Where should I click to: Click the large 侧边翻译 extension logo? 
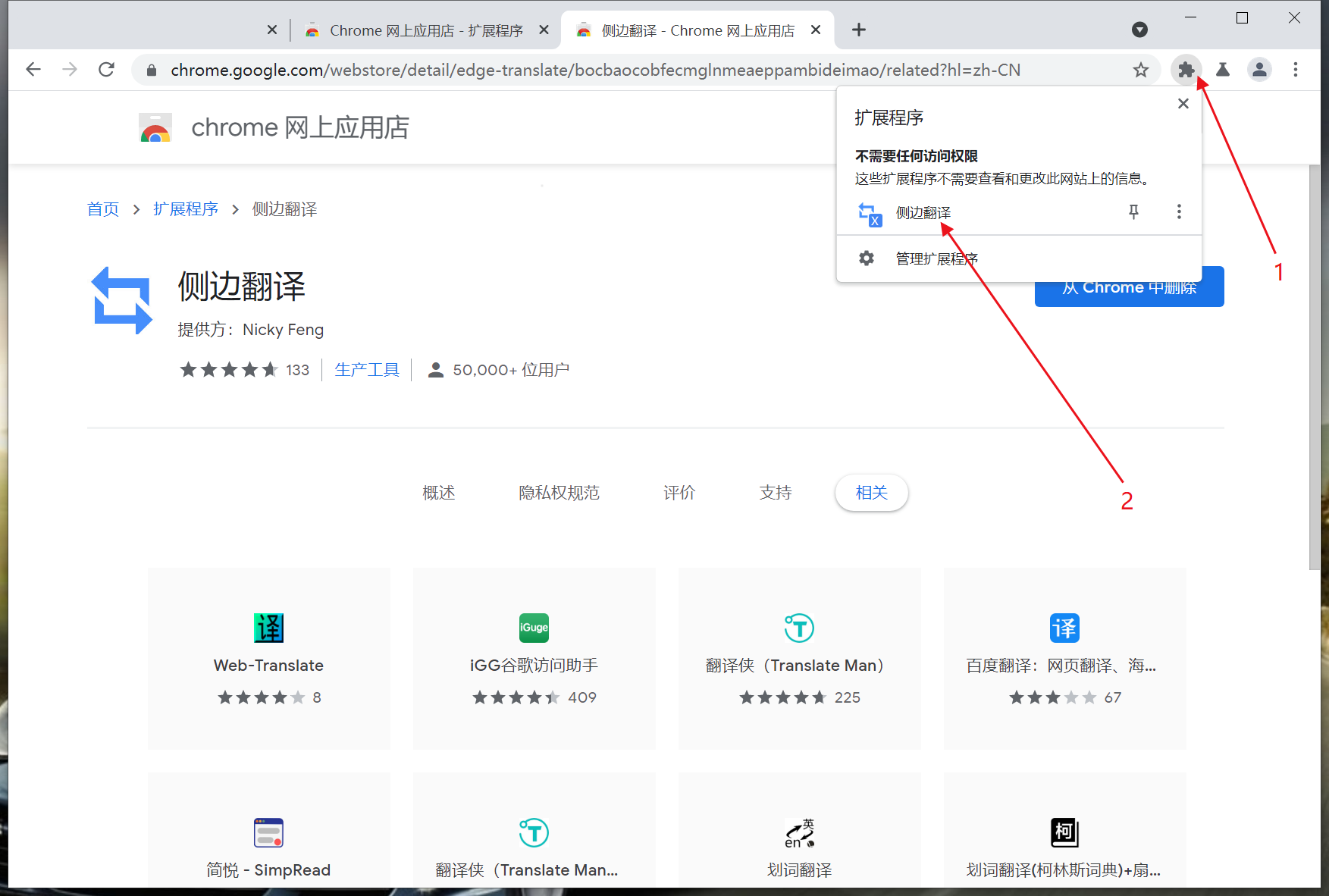click(x=122, y=300)
